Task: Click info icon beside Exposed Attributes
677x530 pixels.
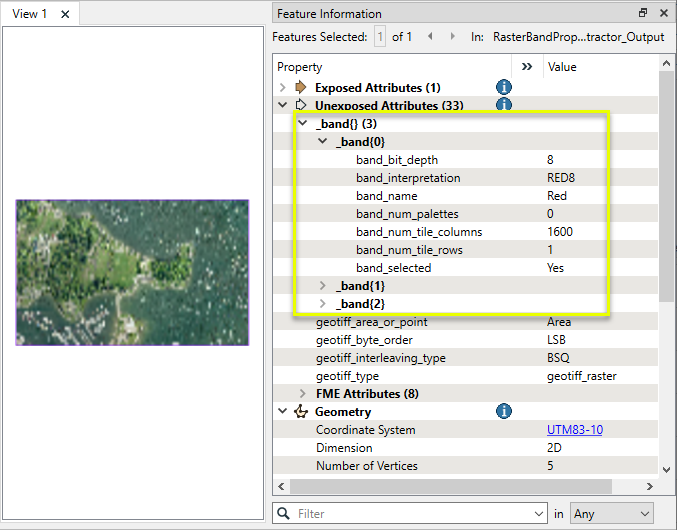Action: 504,88
